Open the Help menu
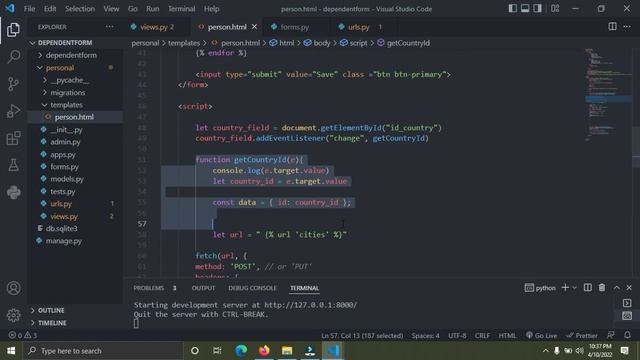 211,9
